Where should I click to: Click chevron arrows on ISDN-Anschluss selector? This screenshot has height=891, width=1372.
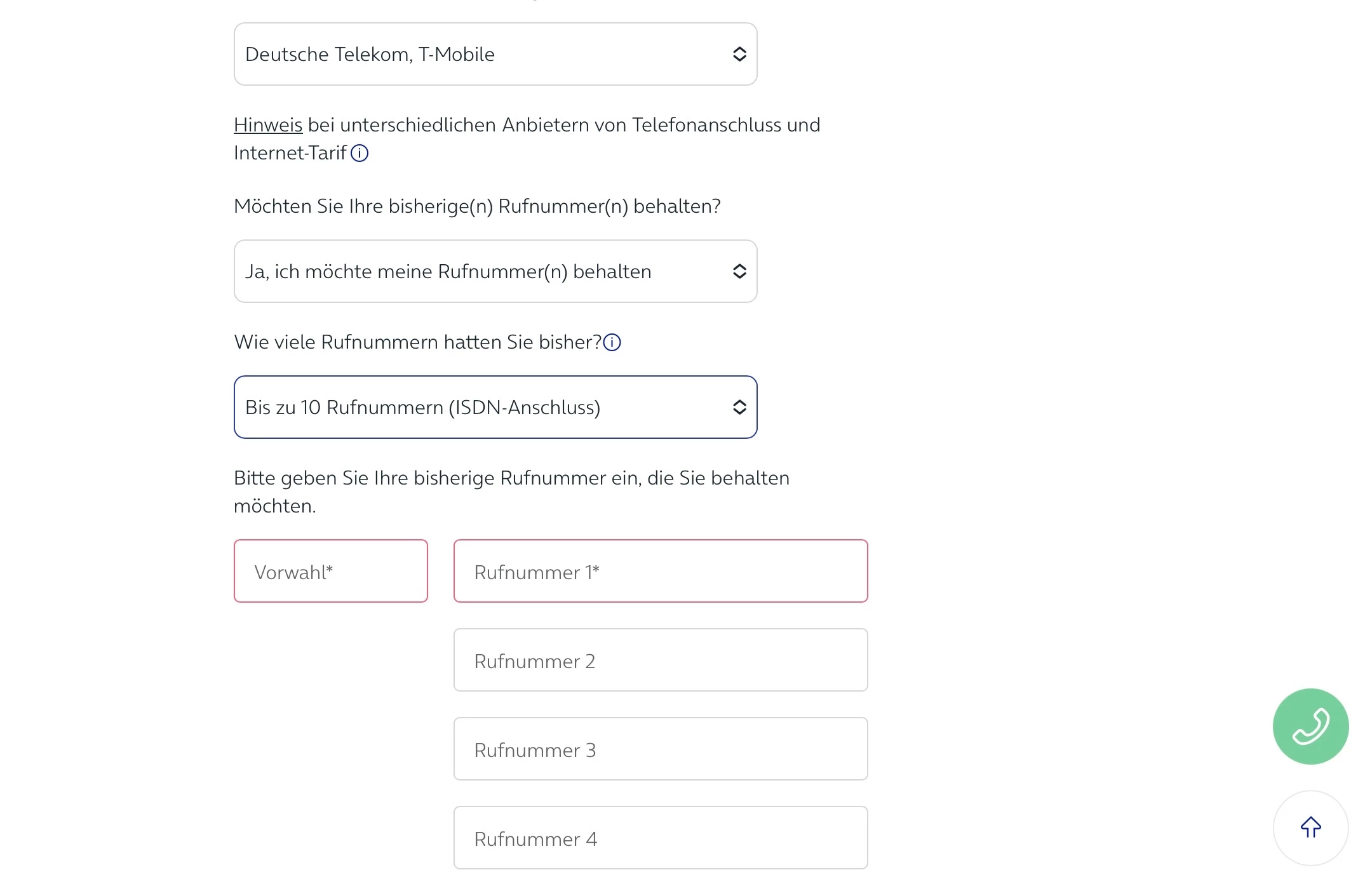tap(739, 408)
